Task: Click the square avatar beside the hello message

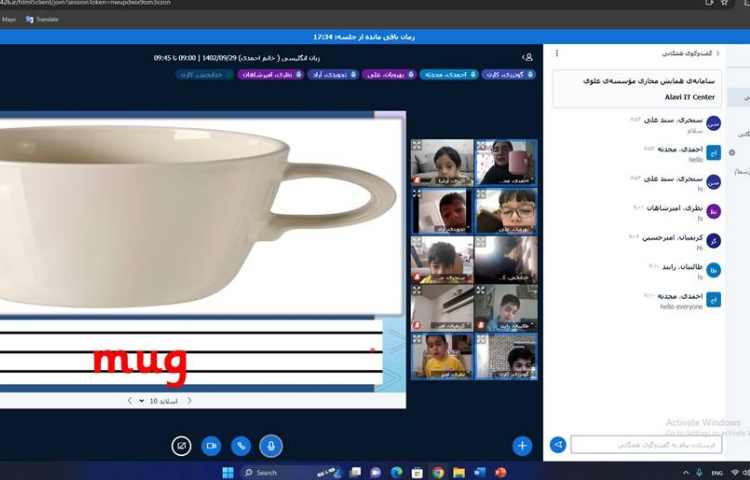Action: pyautogui.click(x=713, y=153)
